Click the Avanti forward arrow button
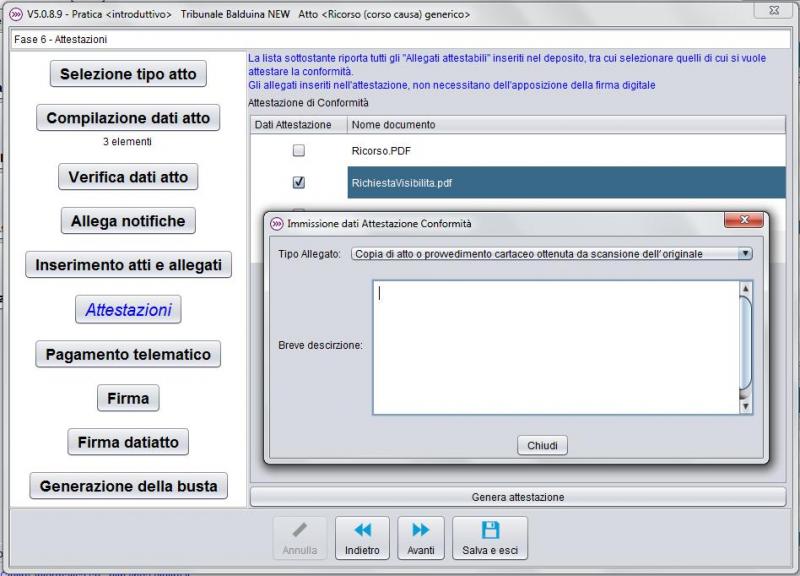Image resolution: width=800 pixels, height=576 pixels. click(x=421, y=539)
